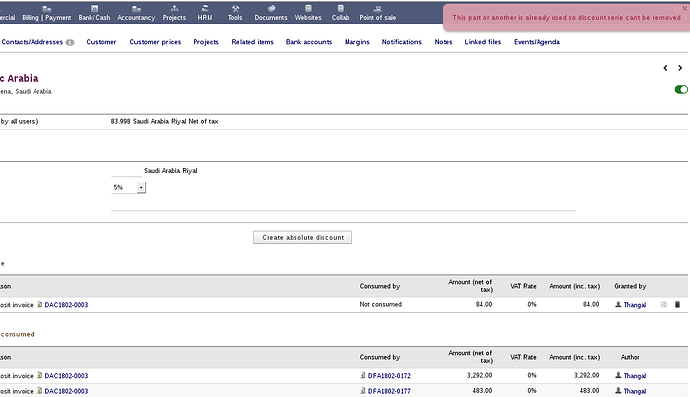Open the Bank accounts tab
Viewport: 690px width, 397px height.
point(309,42)
